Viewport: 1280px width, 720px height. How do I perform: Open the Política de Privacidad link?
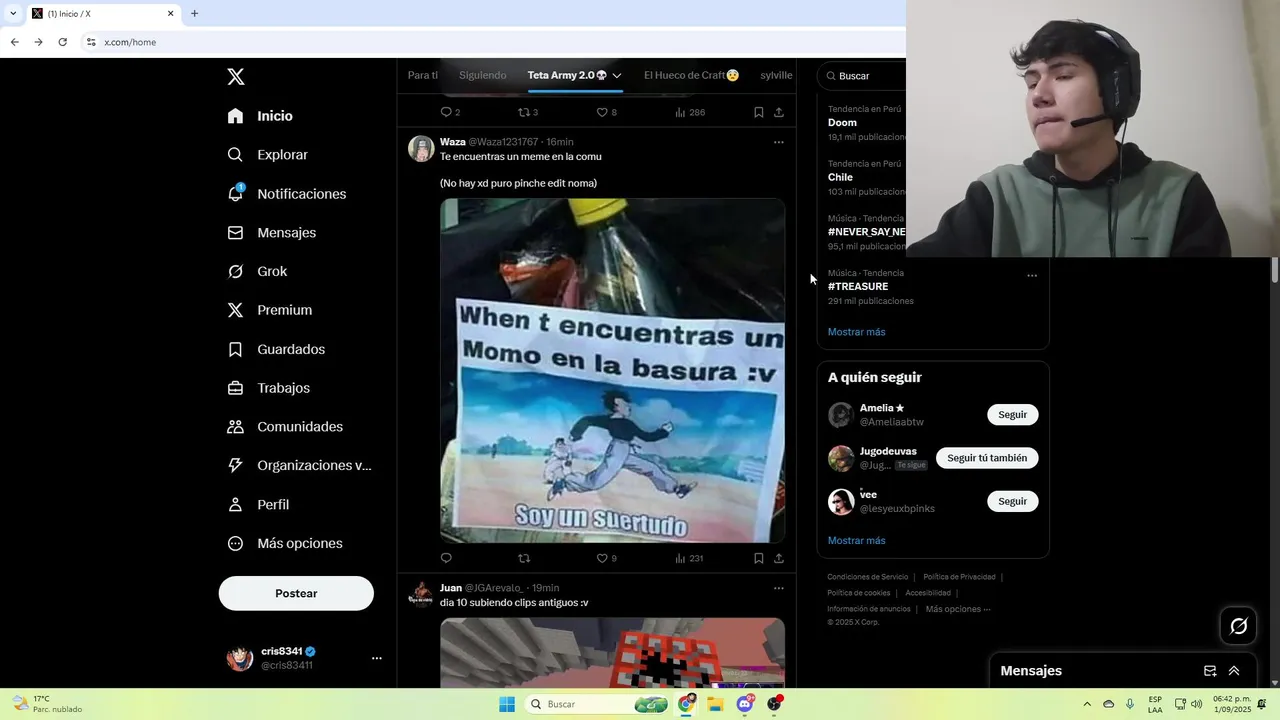click(959, 577)
